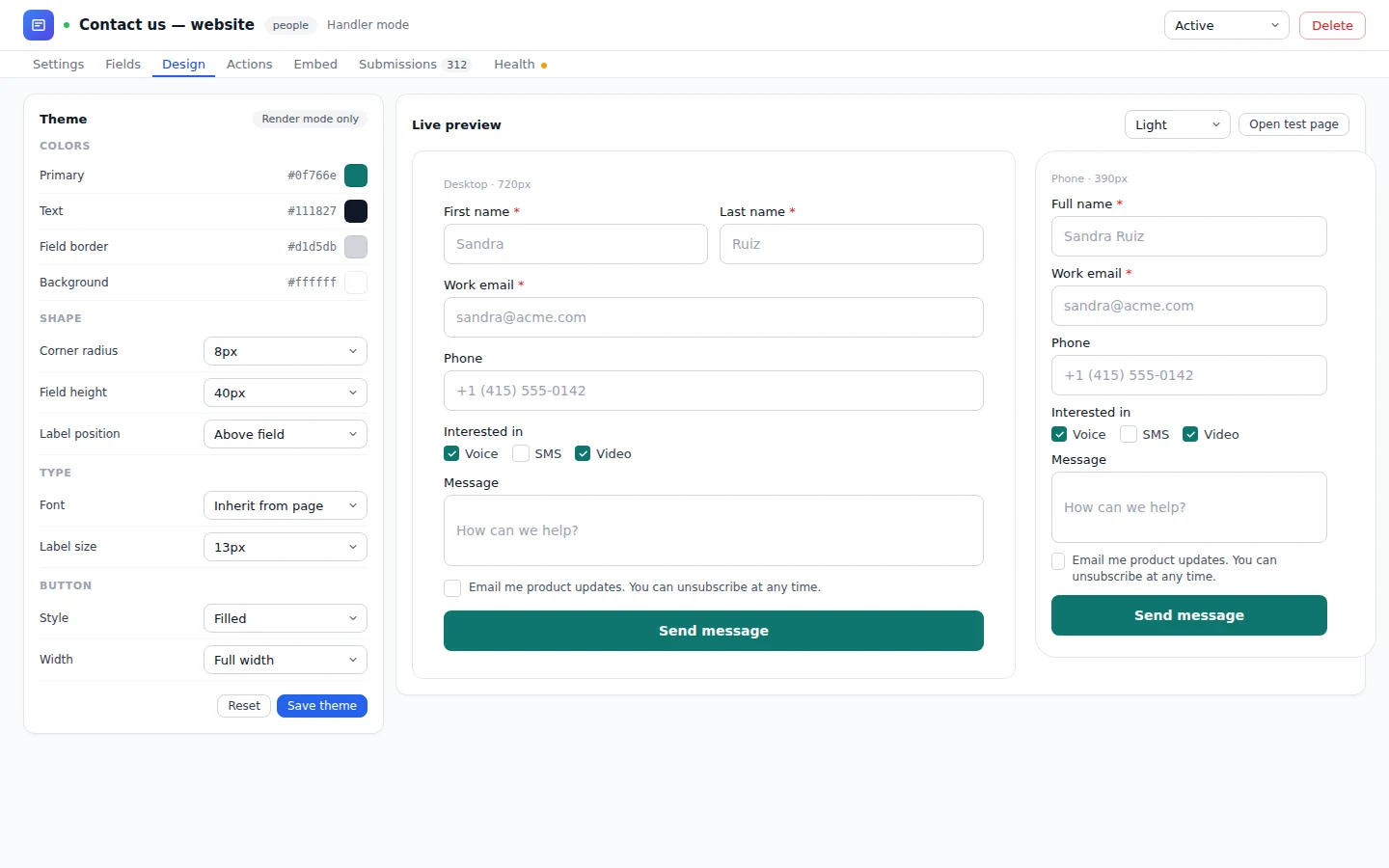The image size is (1389, 868).
Task: Check product updates opt-in in phone preview
Action: 1058,561
